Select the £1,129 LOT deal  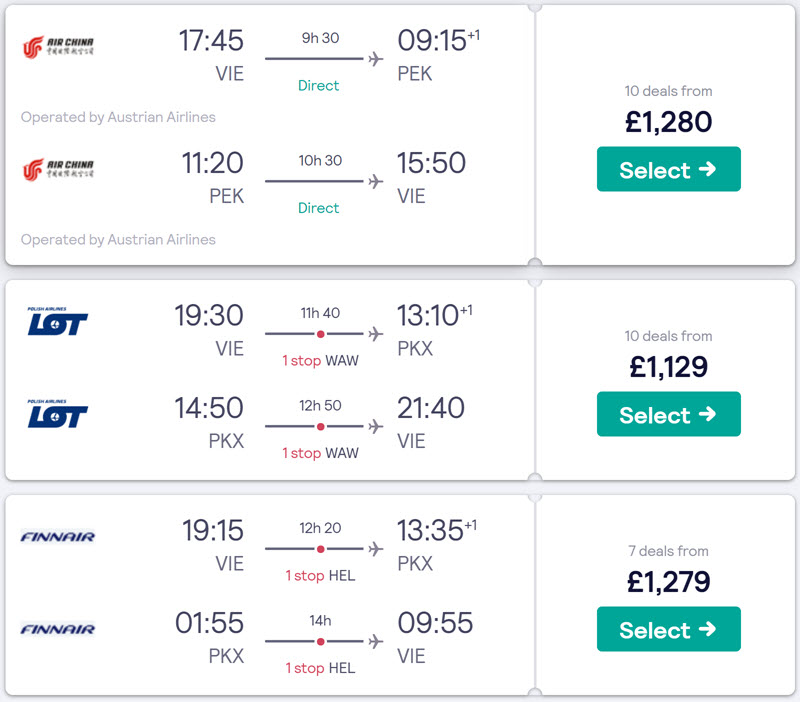coord(668,414)
